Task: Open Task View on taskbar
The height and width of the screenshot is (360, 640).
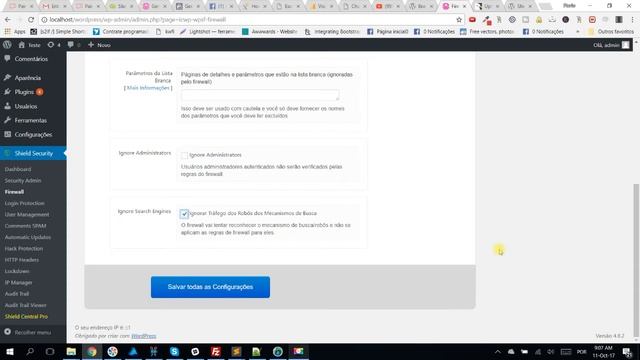Action: pyautogui.click(x=50, y=351)
